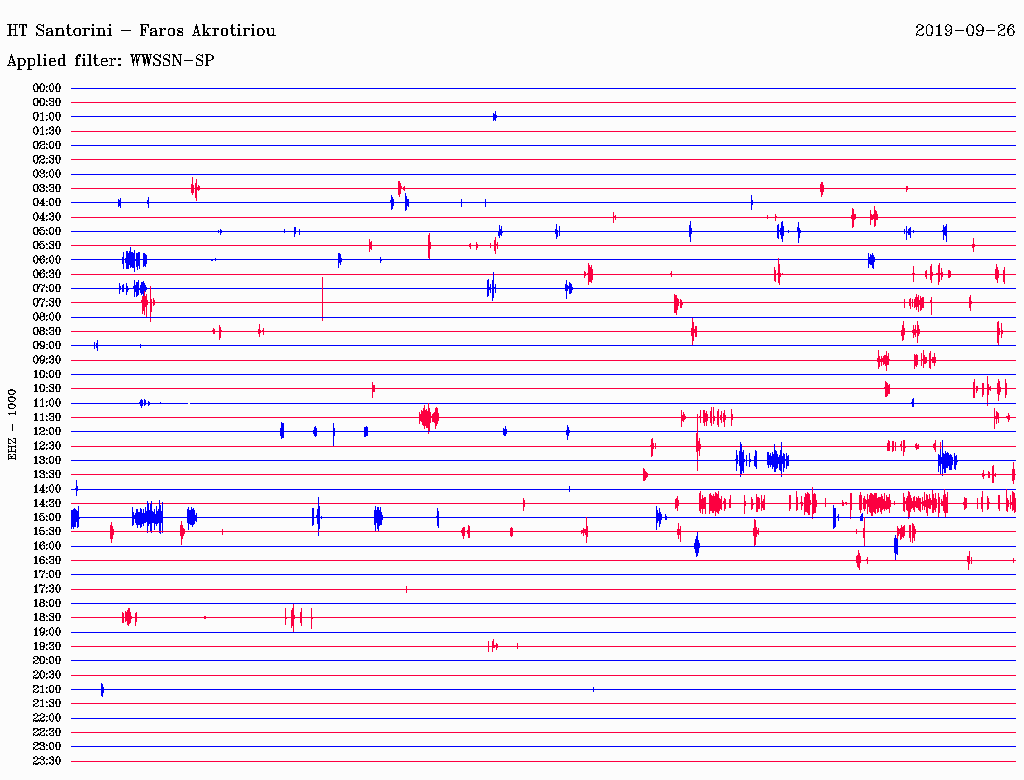Click the Applied filter: WWSSN-SP text
The image size is (1024, 780).
(x=110, y=61)
